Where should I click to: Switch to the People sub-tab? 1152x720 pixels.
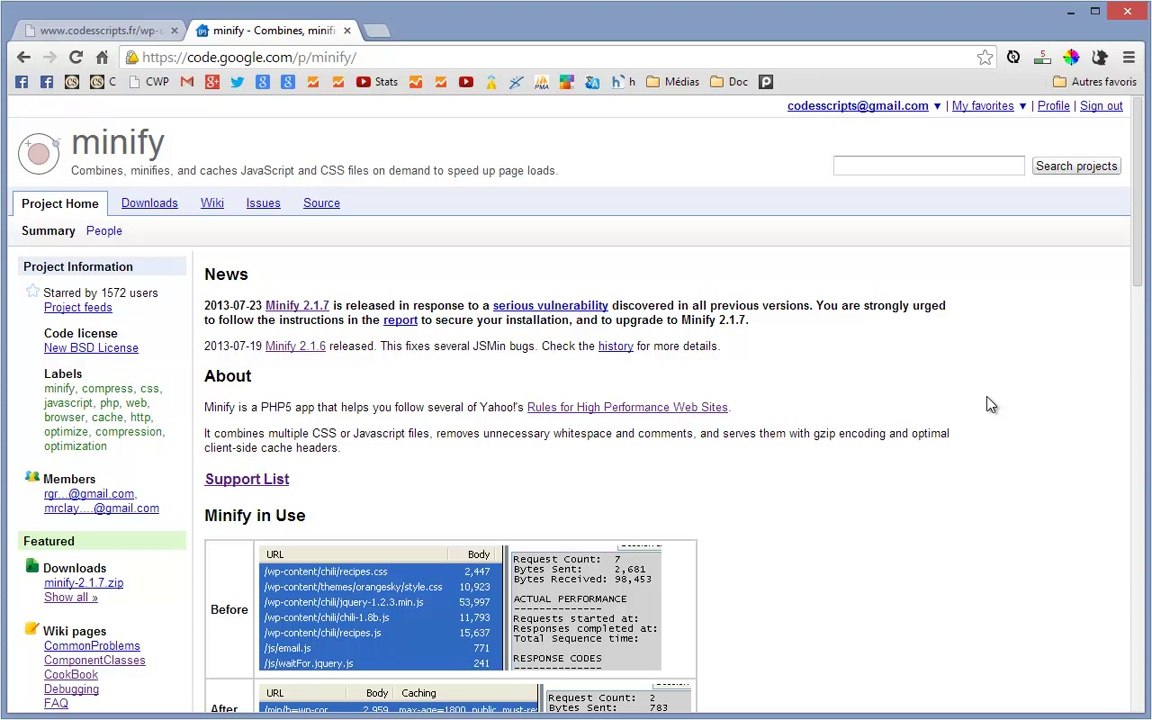click(x=104, y=231)
